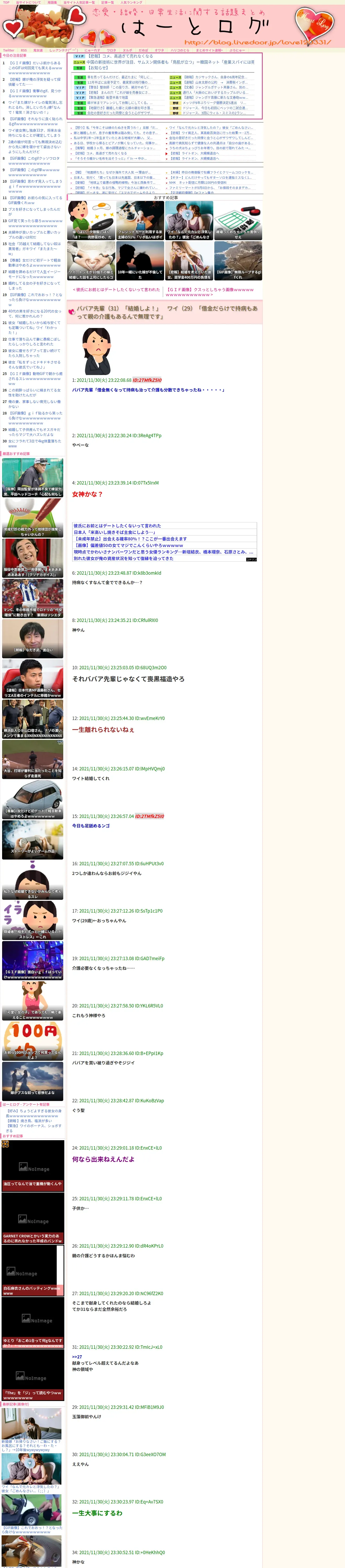
Task: Open the 無限ループするgif coastline thumbnail
Action: tap(238, 261)
